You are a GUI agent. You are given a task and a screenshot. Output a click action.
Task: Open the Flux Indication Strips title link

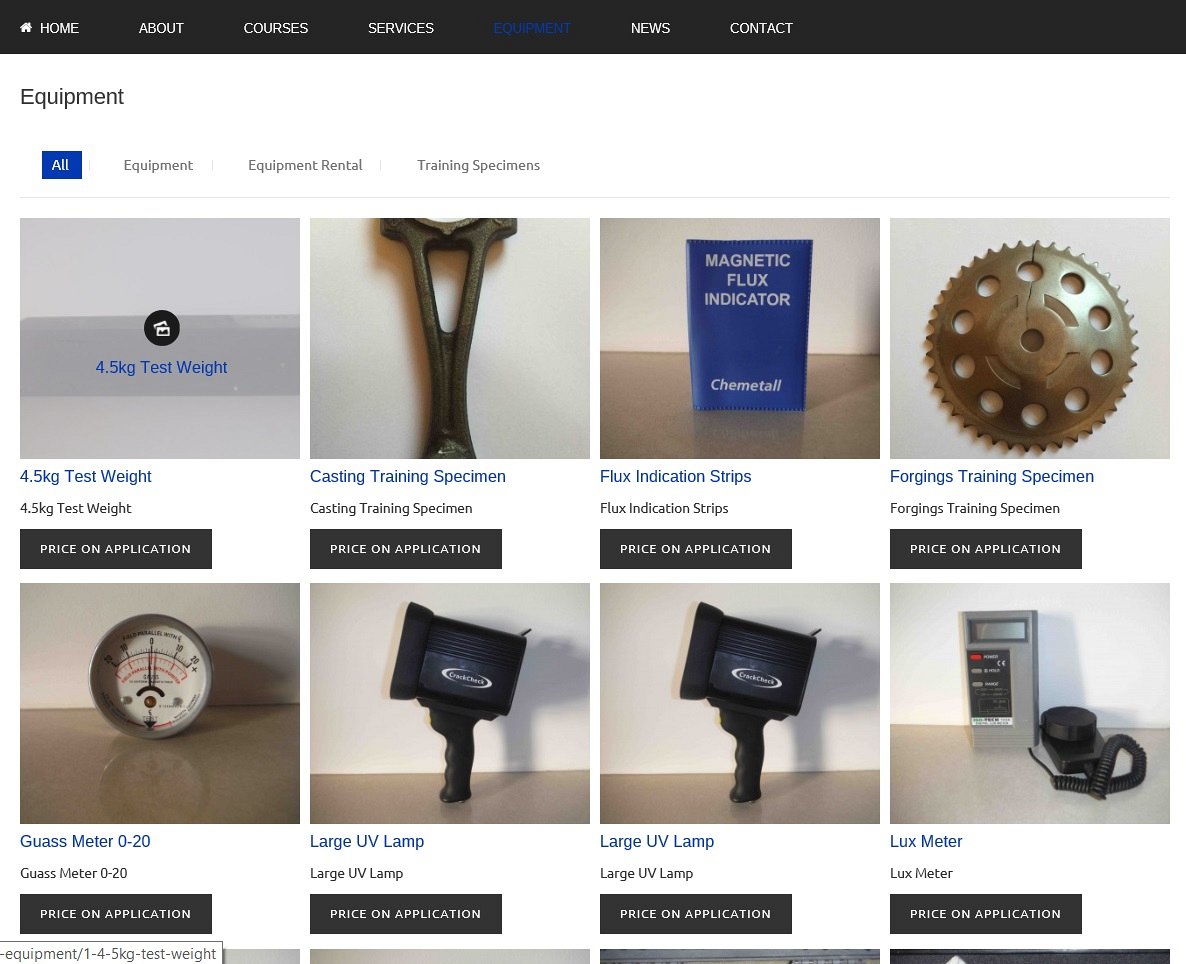pos(675,477)
